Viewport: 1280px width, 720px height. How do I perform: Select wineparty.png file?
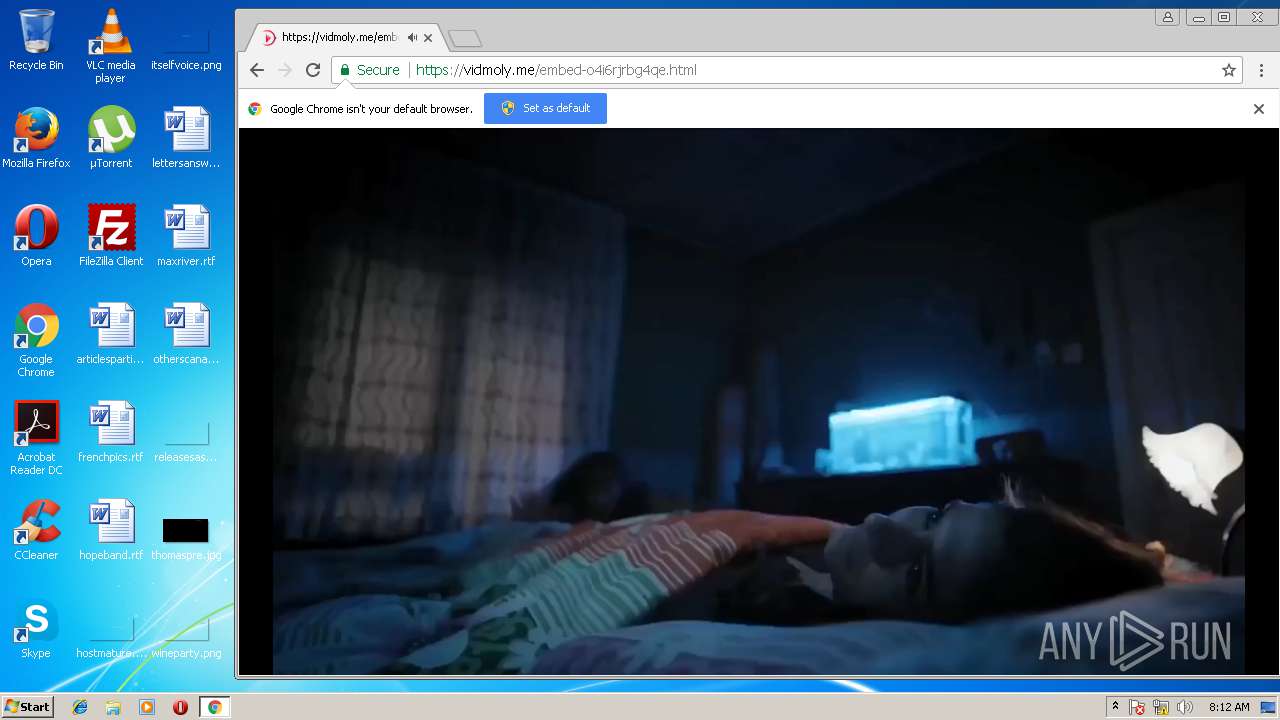tap(186, 636)
